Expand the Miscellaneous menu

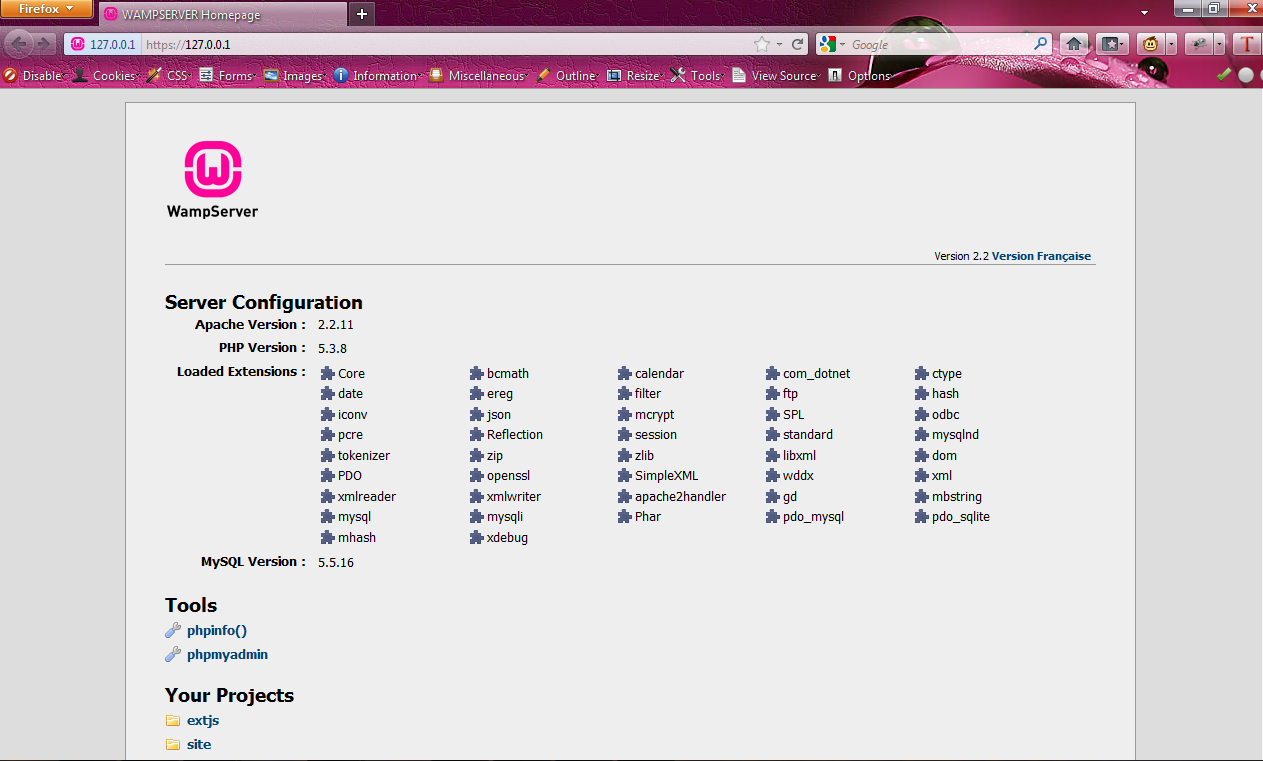point(479,75)
